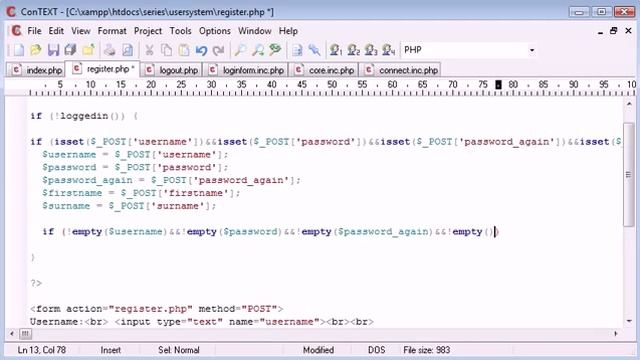Switch to the core.inc.php tab
The height and width of the screenshot is (360, 640).
tap(324, 70)
